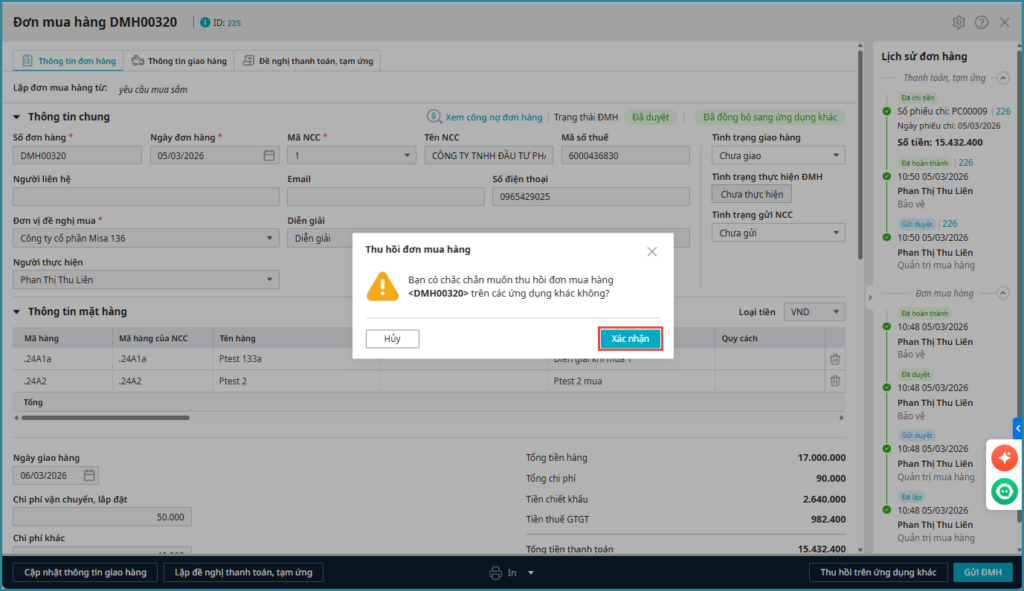Click Xem công nợ đơn hàng link
This screenshot has height=591, width=1024.
pyautogui.click(x=484, y=117)
